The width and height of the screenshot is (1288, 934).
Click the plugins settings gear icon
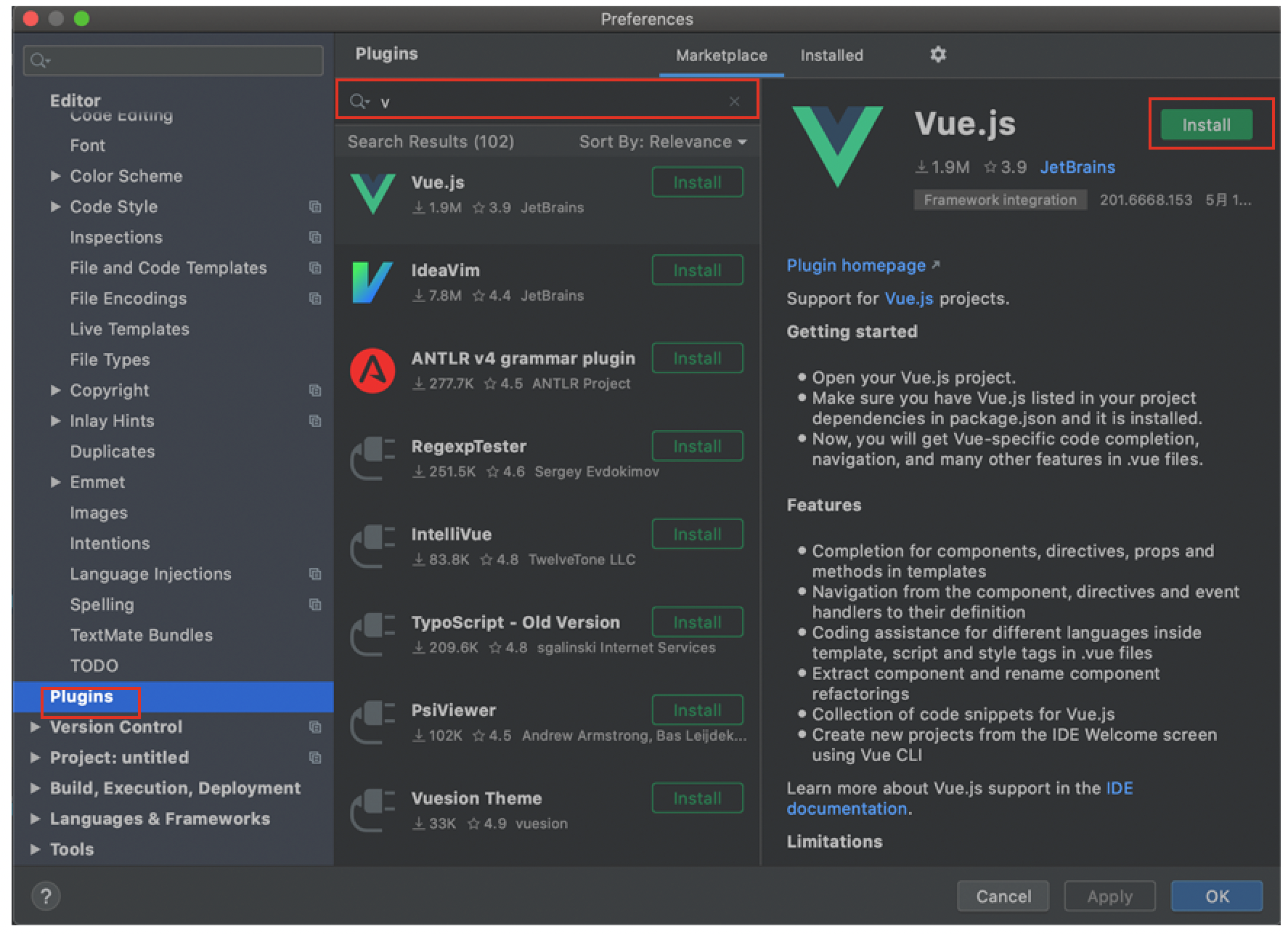(938, 54)
